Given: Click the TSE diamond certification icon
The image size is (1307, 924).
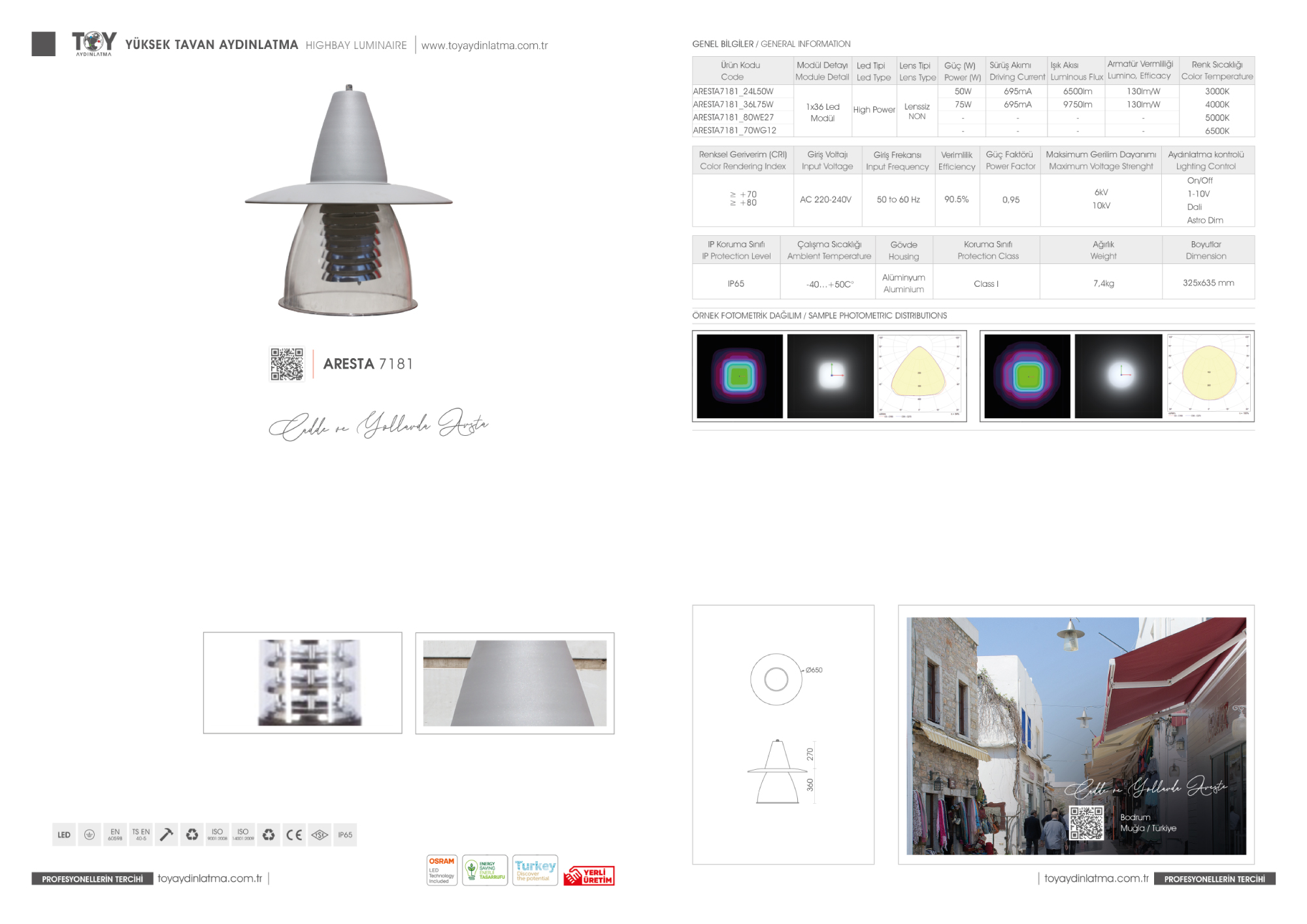Looking at the screenshot, I should point(320,834).
